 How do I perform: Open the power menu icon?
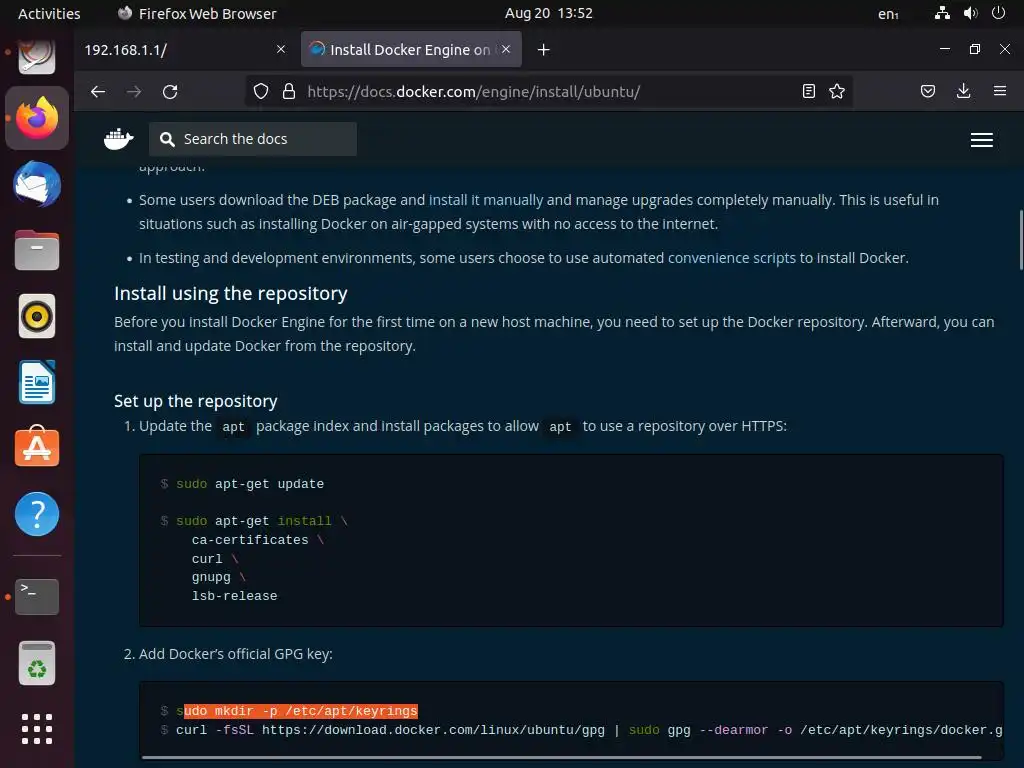[999, 13]
